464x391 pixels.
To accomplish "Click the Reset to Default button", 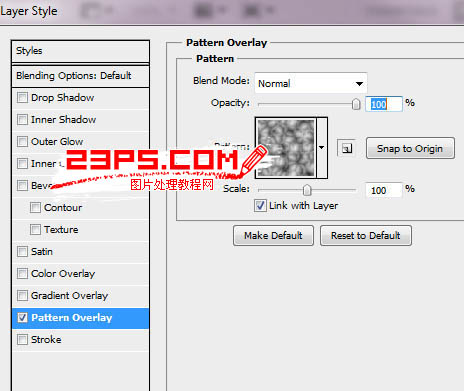I will (366, 236).
